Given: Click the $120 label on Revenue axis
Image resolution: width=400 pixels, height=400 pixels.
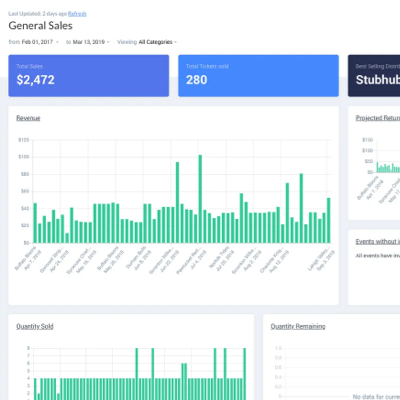Looking at the screenshot, I should 24,140.
